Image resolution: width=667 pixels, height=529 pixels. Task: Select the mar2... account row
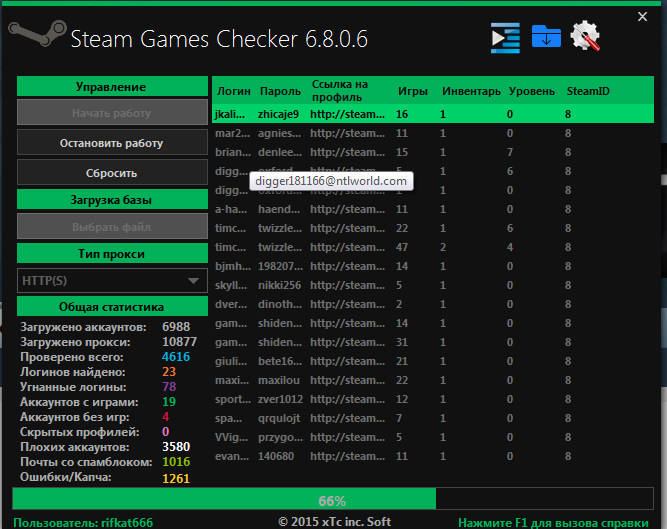tap(433, 133)
